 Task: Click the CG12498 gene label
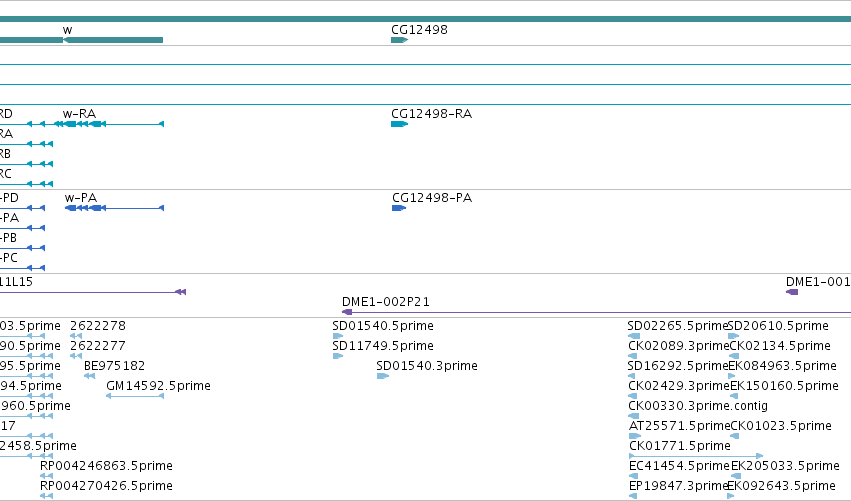click(x=419, y=30)
